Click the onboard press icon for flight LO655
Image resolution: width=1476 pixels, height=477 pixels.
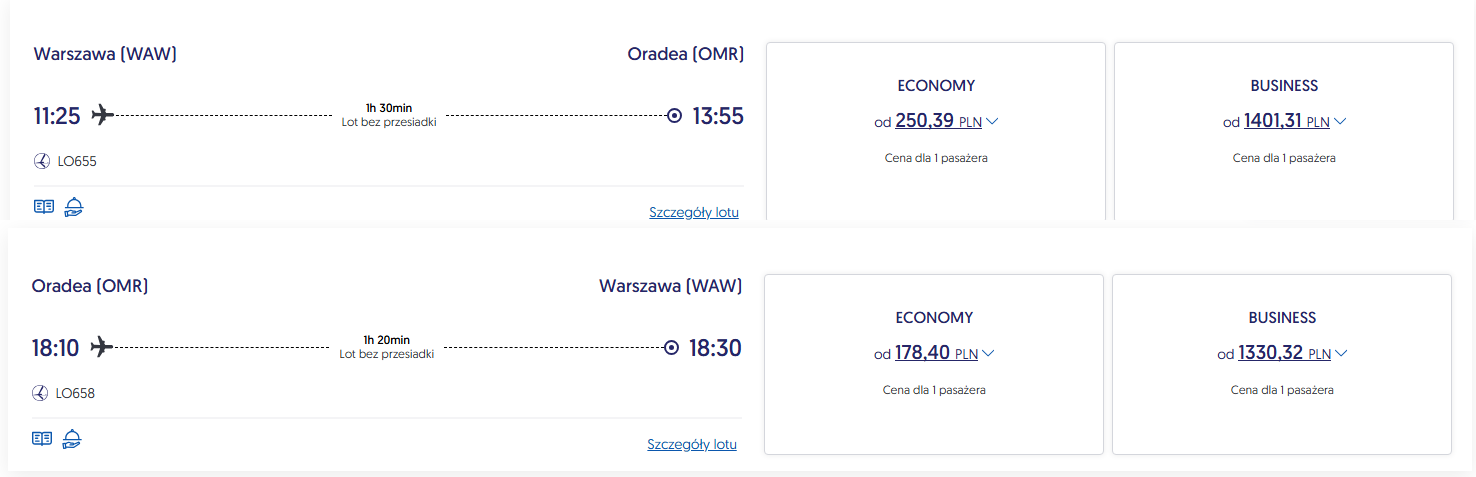coord(43,207)
